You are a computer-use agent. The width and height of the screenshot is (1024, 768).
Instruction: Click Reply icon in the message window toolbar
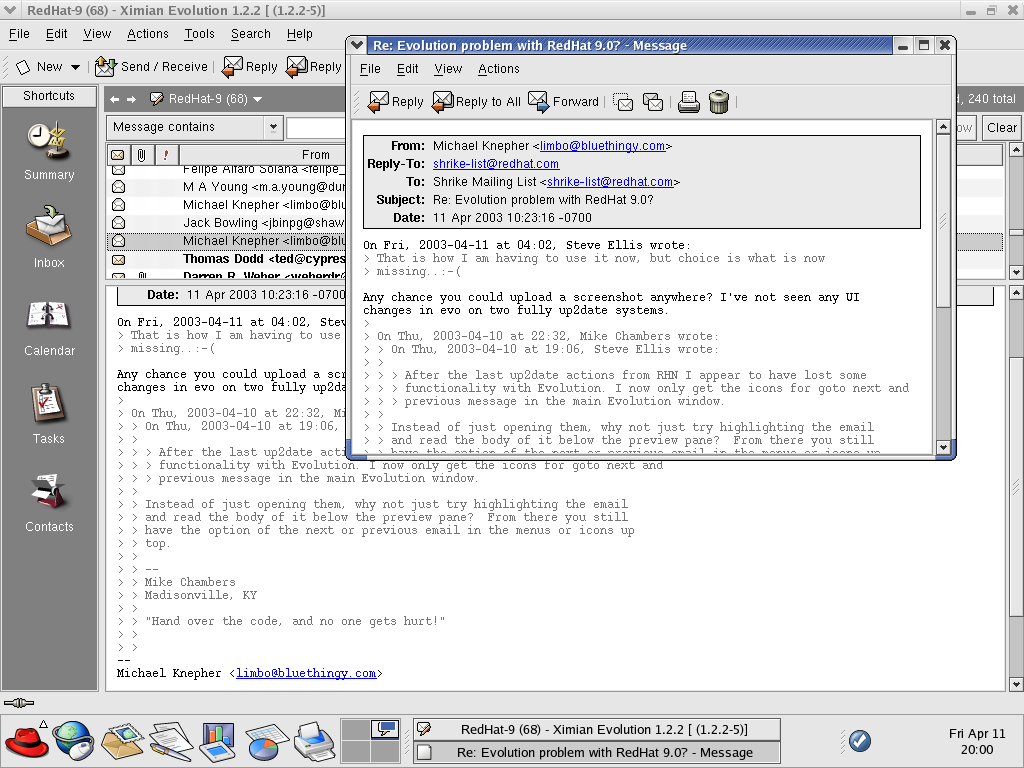395,102
